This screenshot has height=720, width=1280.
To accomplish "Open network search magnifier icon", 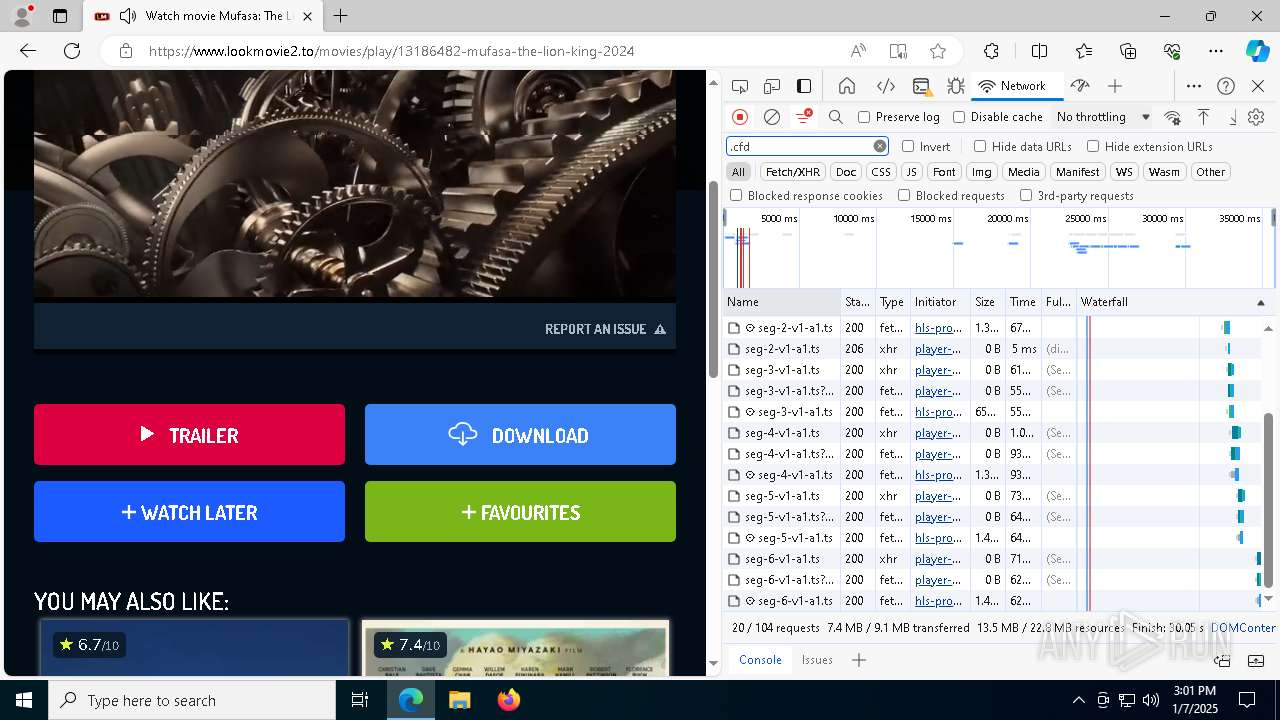I will 836,117.
